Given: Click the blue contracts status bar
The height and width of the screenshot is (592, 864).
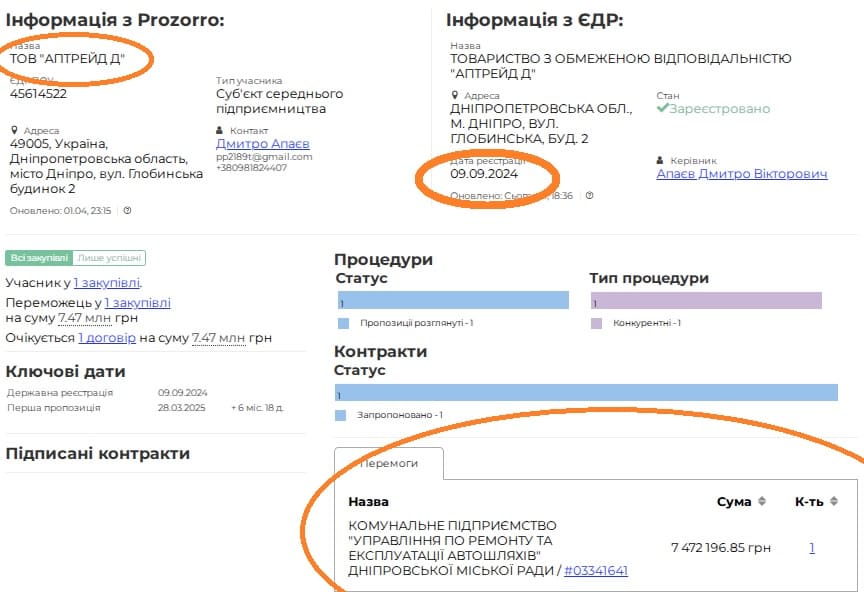Looking at the screenshot, I should coord(586,393).
